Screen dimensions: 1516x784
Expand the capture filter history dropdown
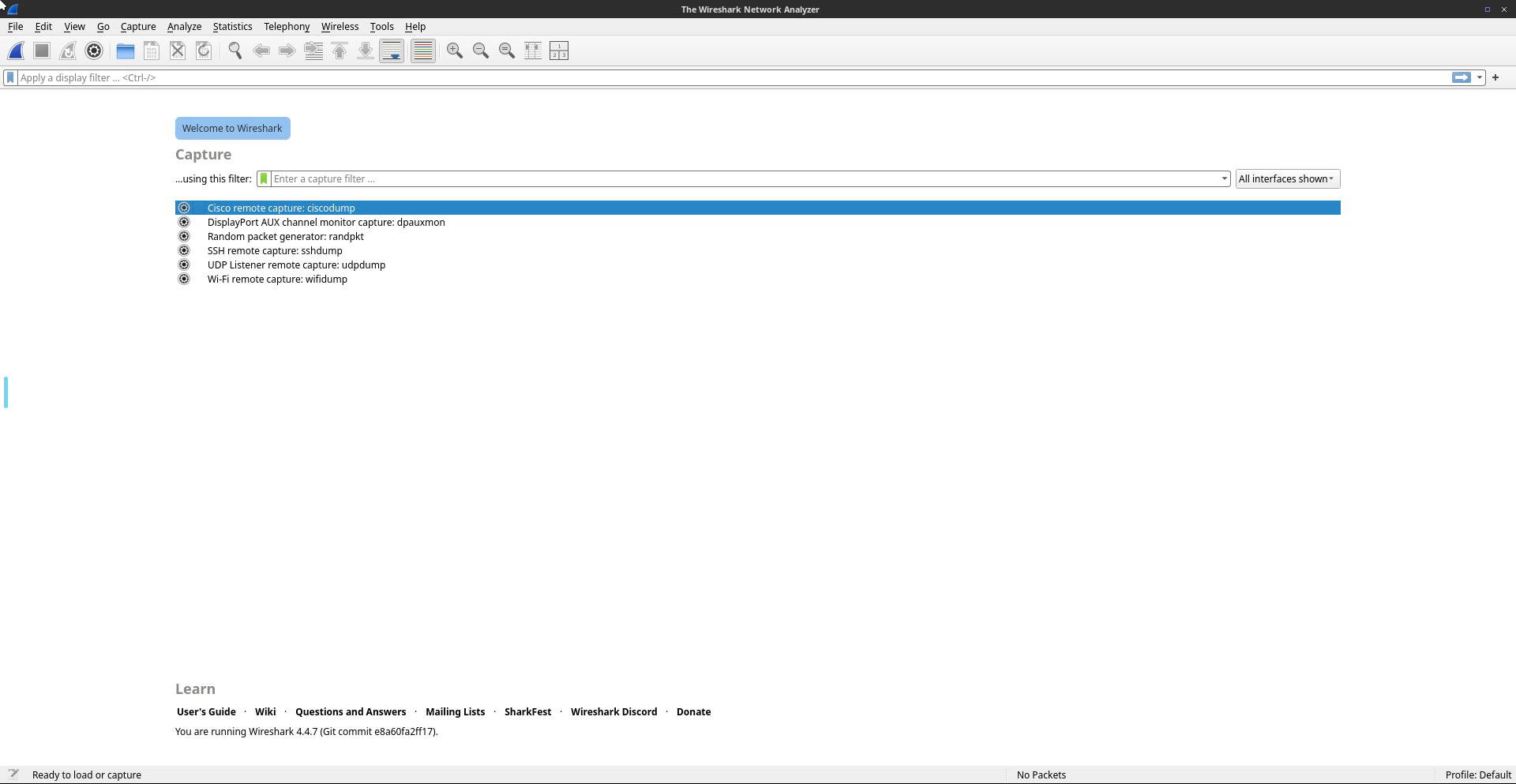(x=1224, y=179)
